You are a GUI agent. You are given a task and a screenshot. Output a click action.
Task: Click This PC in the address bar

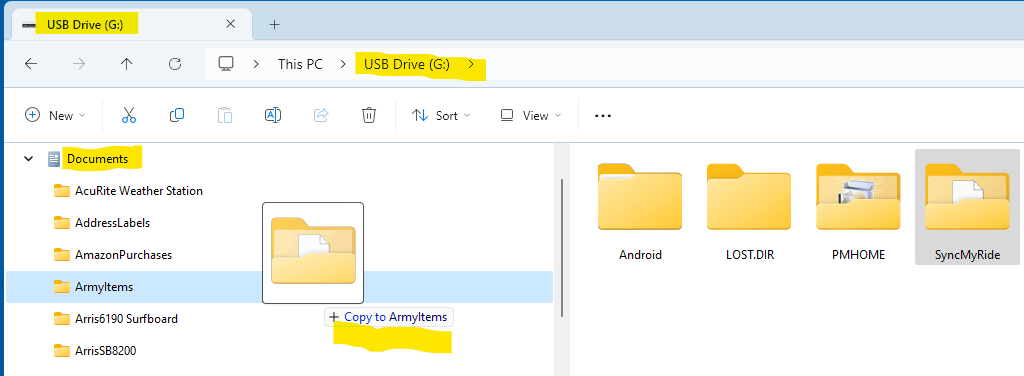click(300, 64)
